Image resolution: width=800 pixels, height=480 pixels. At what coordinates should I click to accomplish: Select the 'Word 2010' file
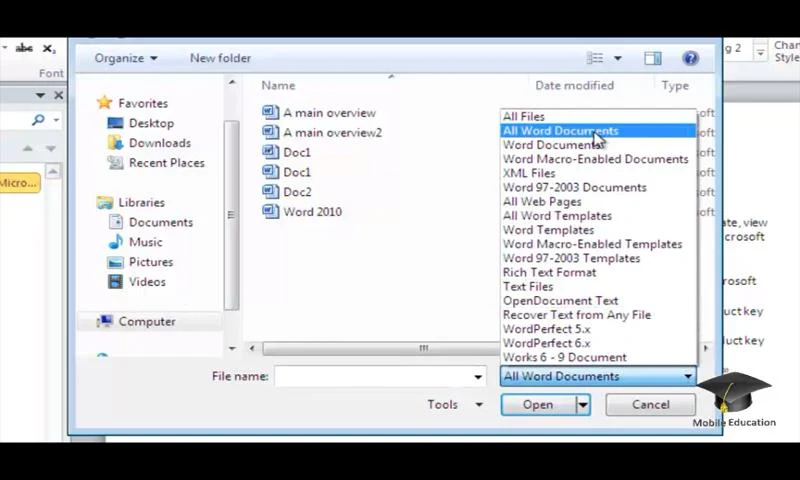tap(312, 212)
